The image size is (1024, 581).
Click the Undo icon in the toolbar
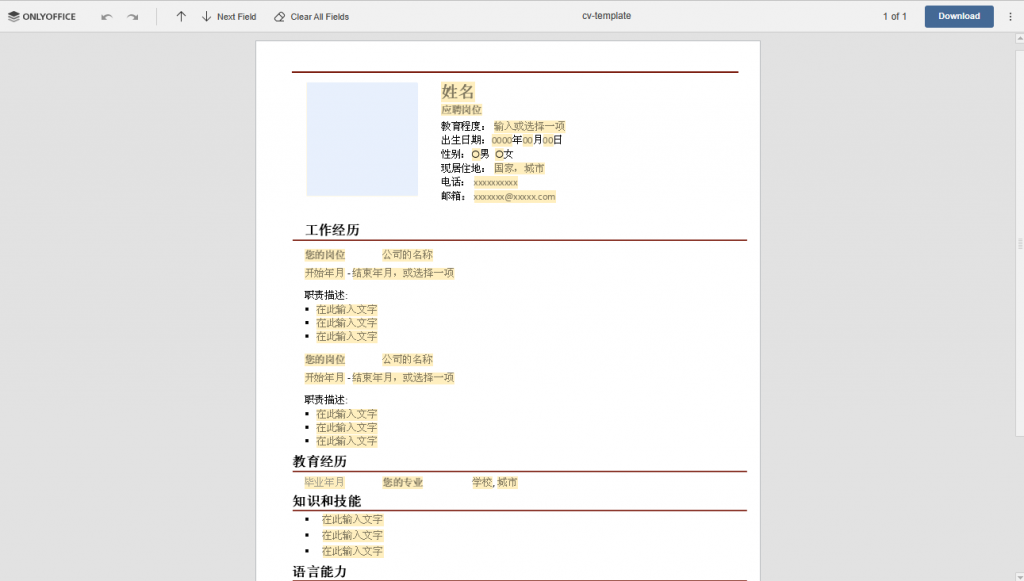(x=106, y=16)
